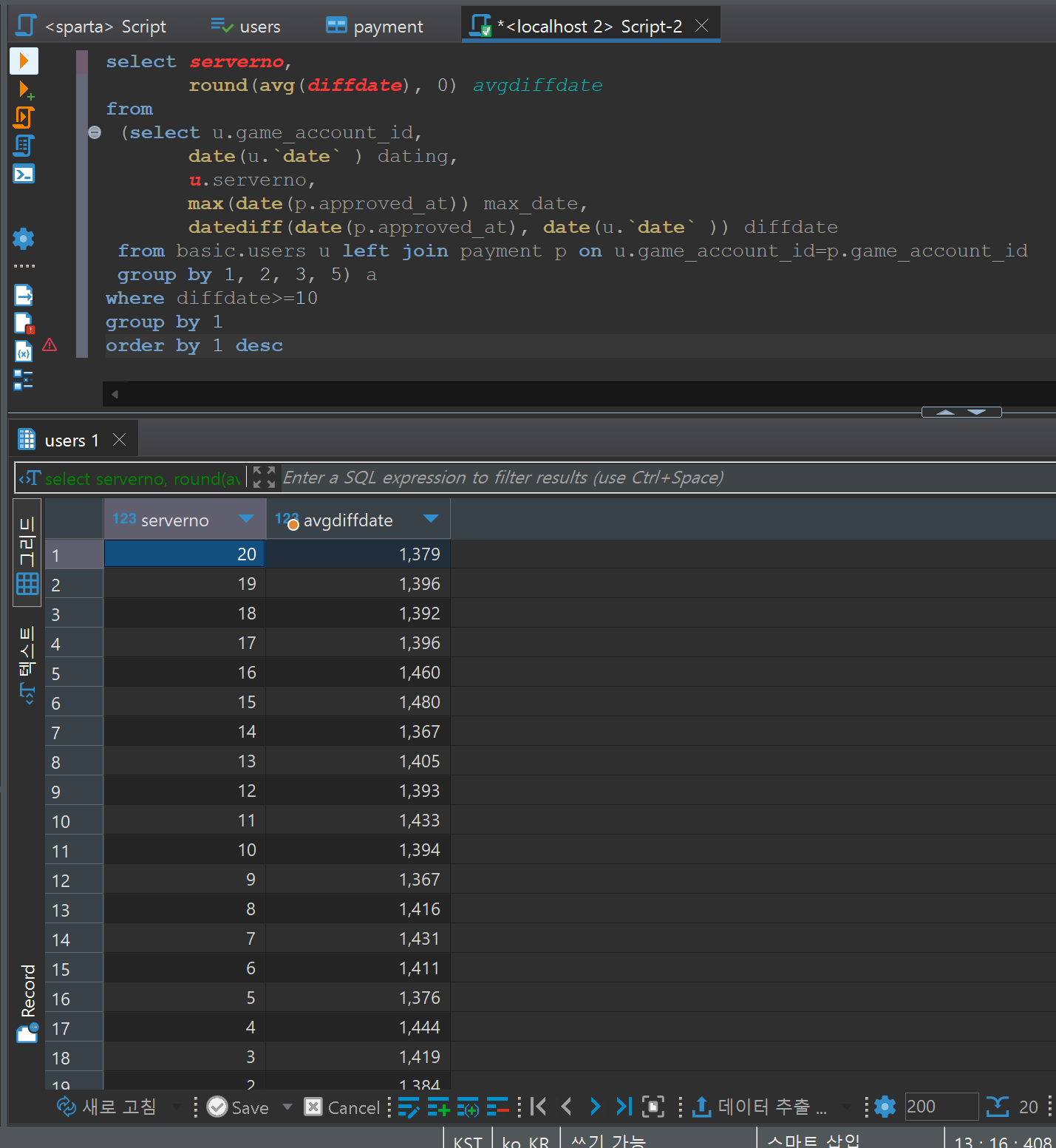Show the output panel with the arrow document icon
The height and width of the screenshot is (1148, 1056).
pos(24,295)
